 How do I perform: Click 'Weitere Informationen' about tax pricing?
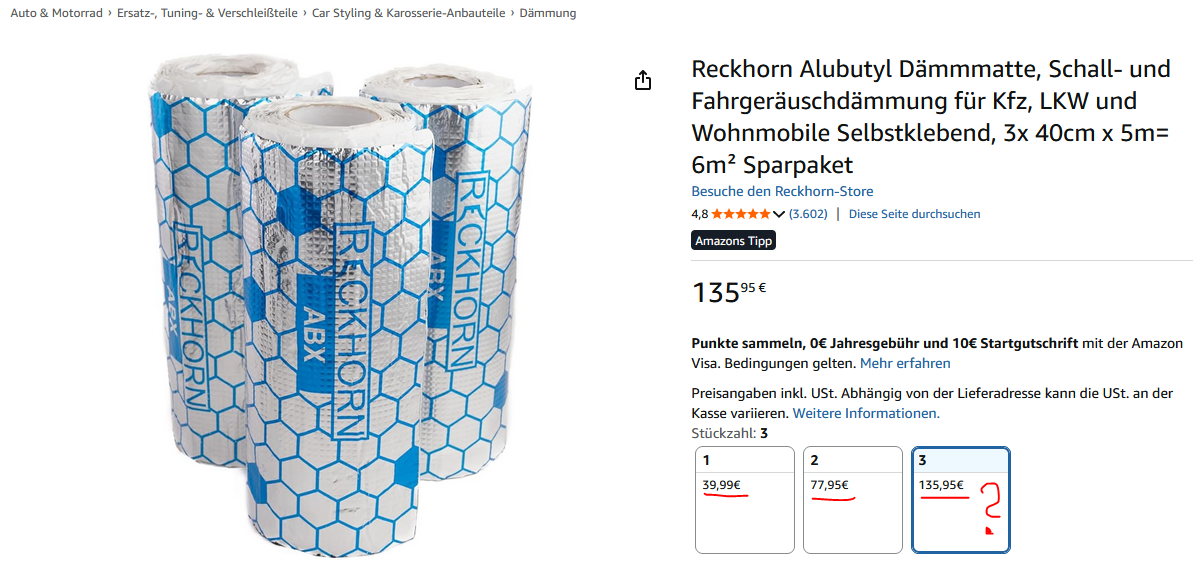(866, 413)
